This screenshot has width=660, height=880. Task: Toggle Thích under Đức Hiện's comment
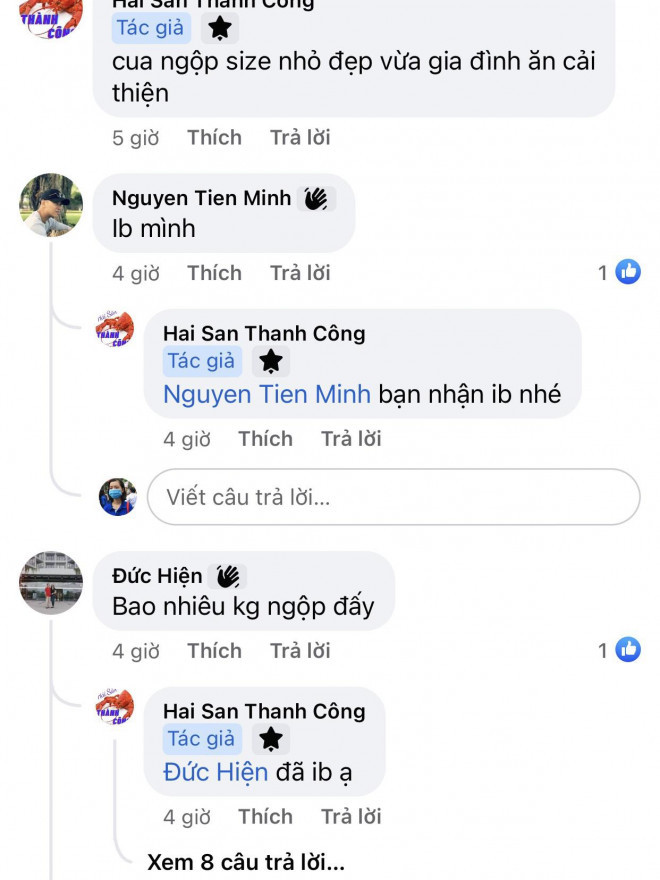click(214, 650)
